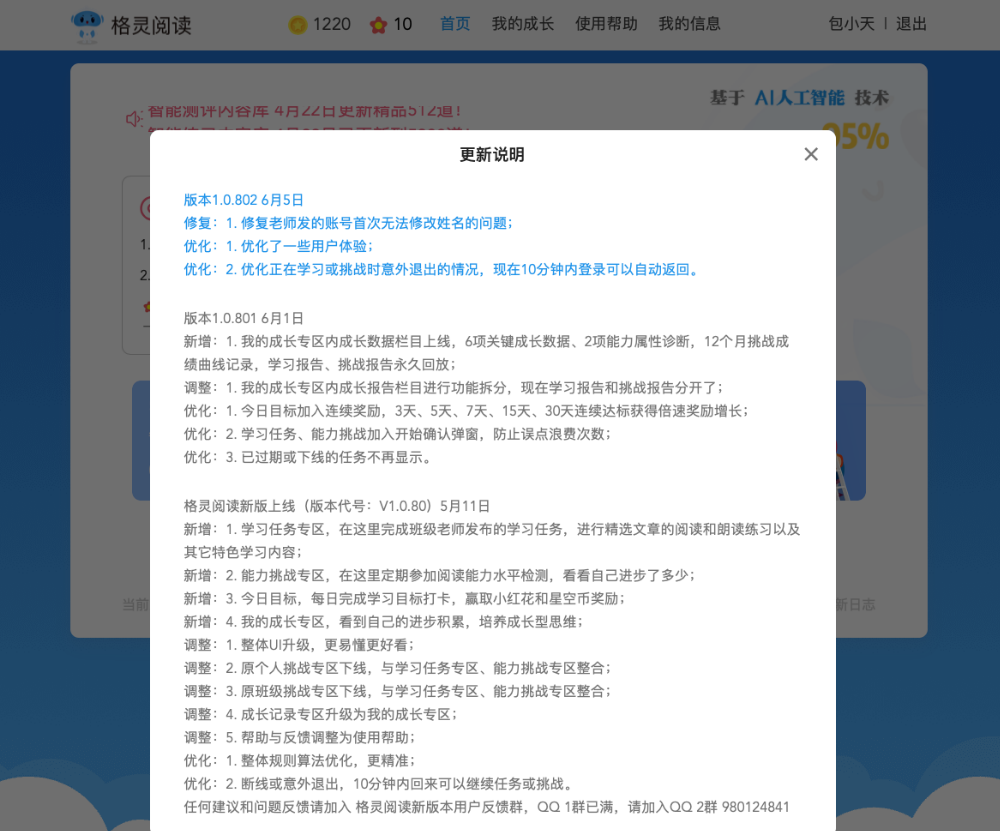Click line 成长记录专区升级为我的成长专区
This screenshot has height=831, width=1000.
tap(321, 715)
